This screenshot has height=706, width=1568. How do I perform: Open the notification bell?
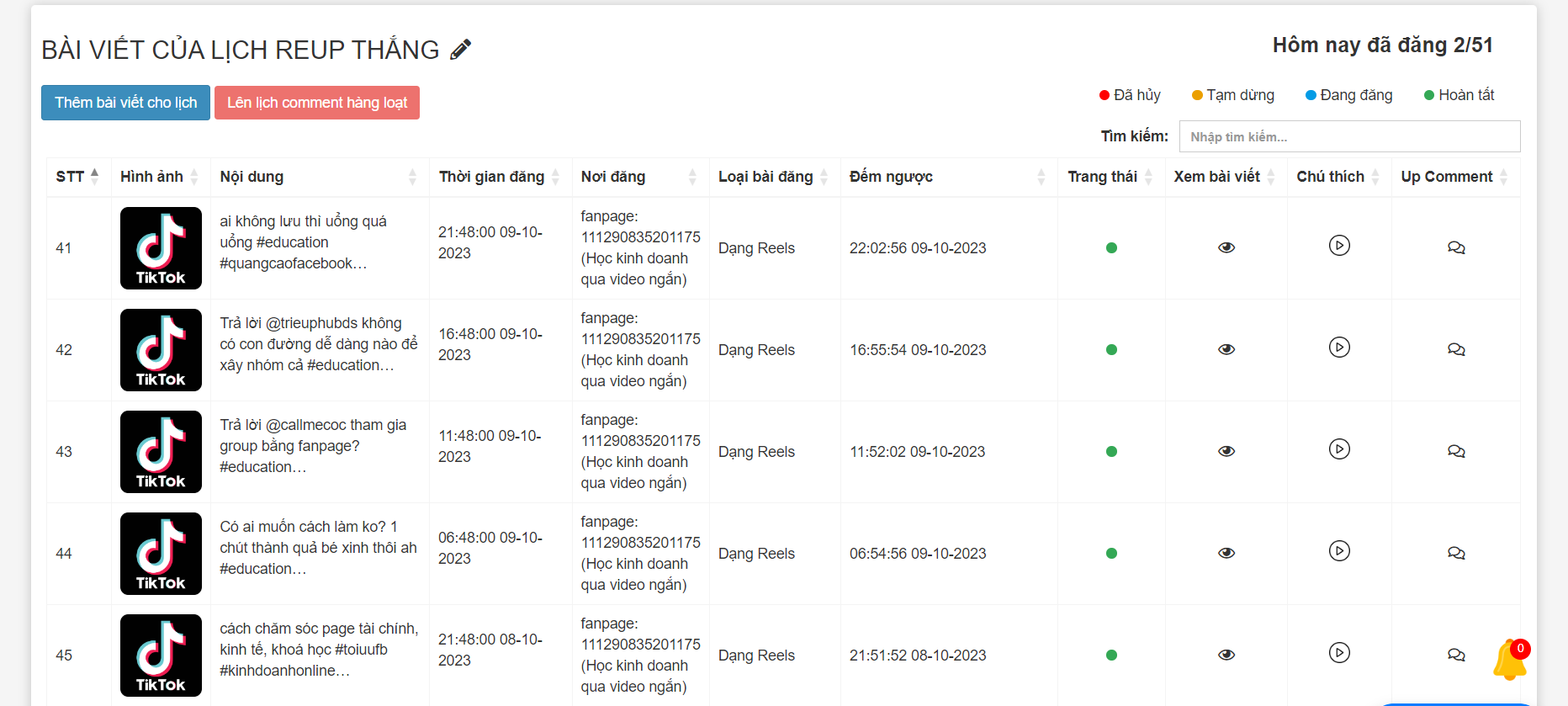point(1510,660)
